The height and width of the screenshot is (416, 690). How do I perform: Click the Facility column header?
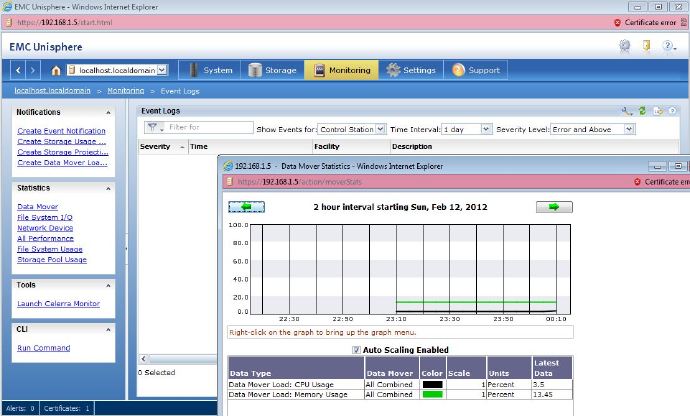click(351, 147)
